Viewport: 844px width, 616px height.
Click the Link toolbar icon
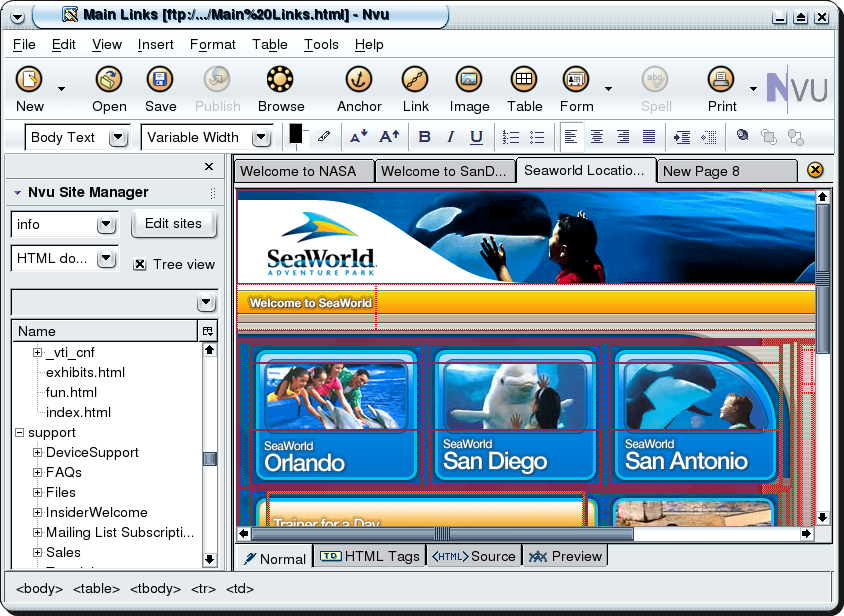tap(415, 80)
